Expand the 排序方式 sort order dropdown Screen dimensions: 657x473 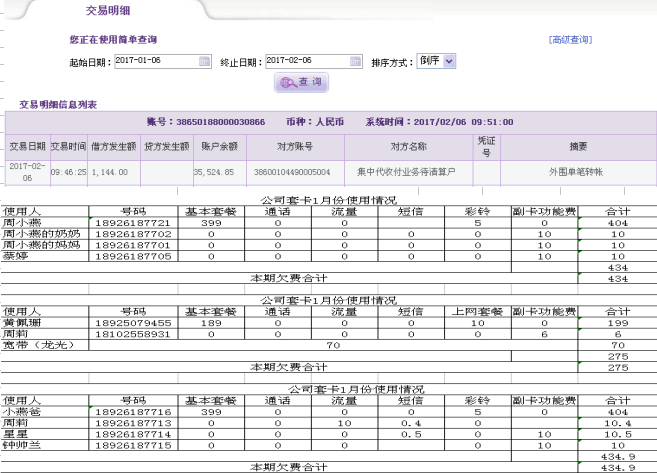click(x=448, y=61)
